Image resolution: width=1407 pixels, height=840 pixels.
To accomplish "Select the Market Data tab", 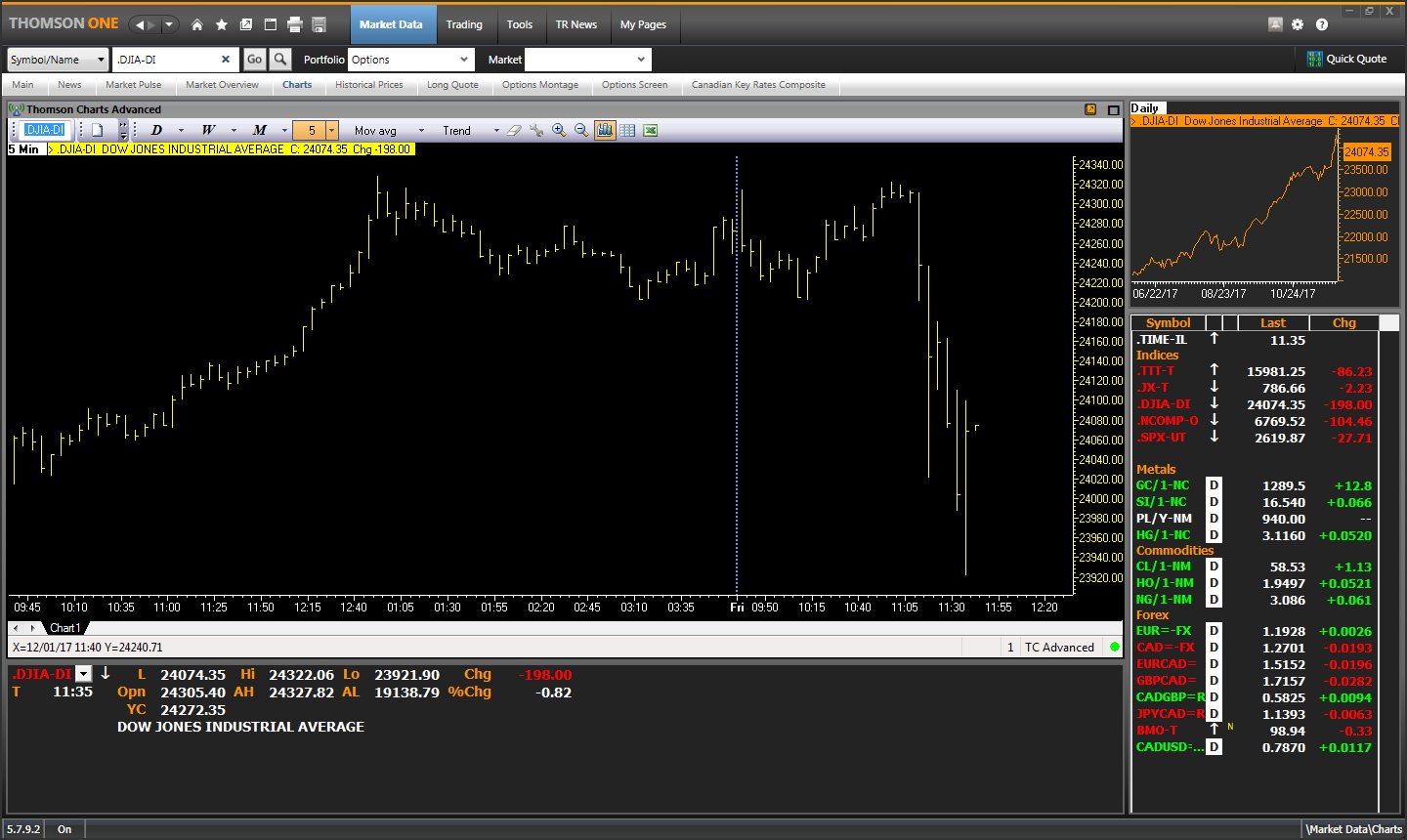I will pos(391,24).
